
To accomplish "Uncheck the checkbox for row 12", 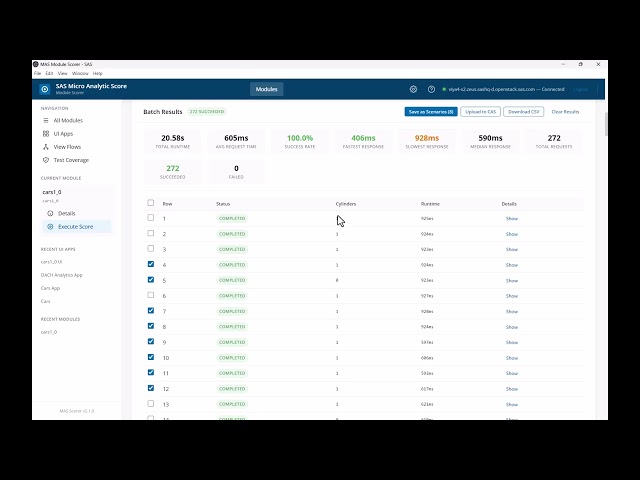I will (x=151, y=388).
